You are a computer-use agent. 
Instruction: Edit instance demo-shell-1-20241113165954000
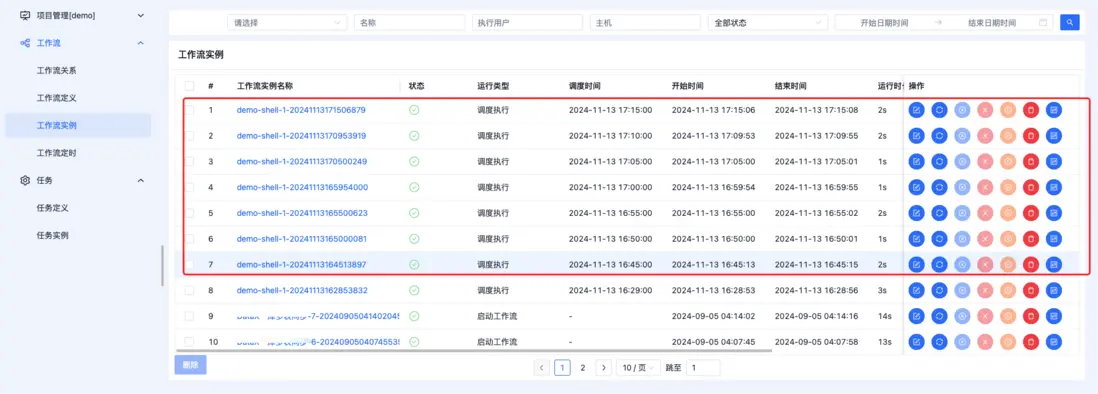(x=916, y=188)
